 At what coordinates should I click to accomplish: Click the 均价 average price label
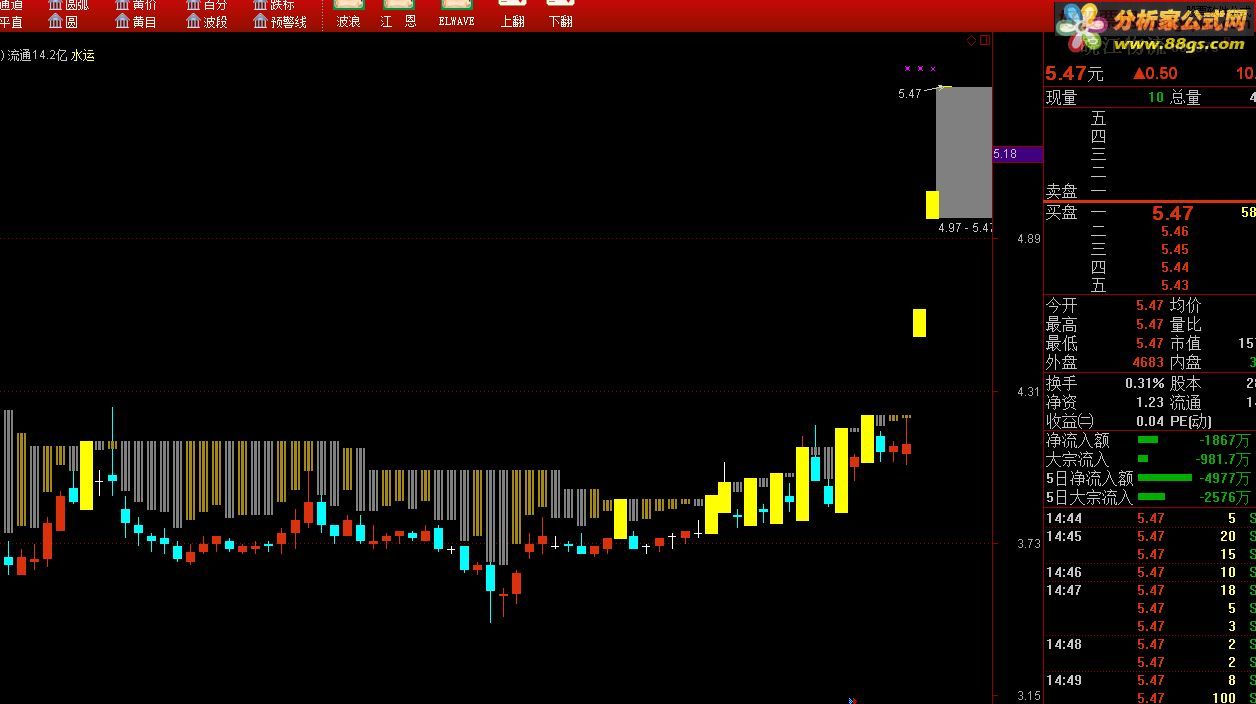1185,306
